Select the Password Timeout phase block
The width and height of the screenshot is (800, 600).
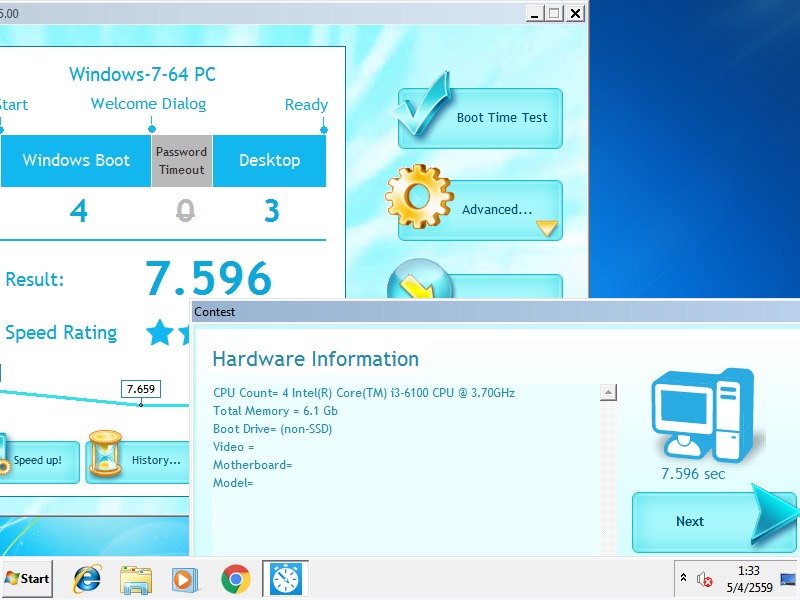(182, 161)
